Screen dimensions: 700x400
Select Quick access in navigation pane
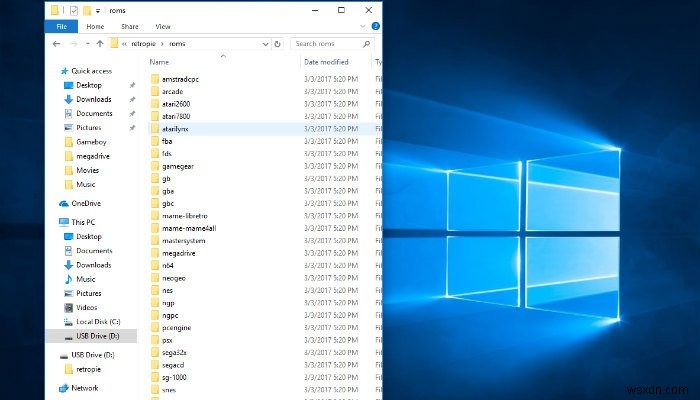(x=92, y=71)
